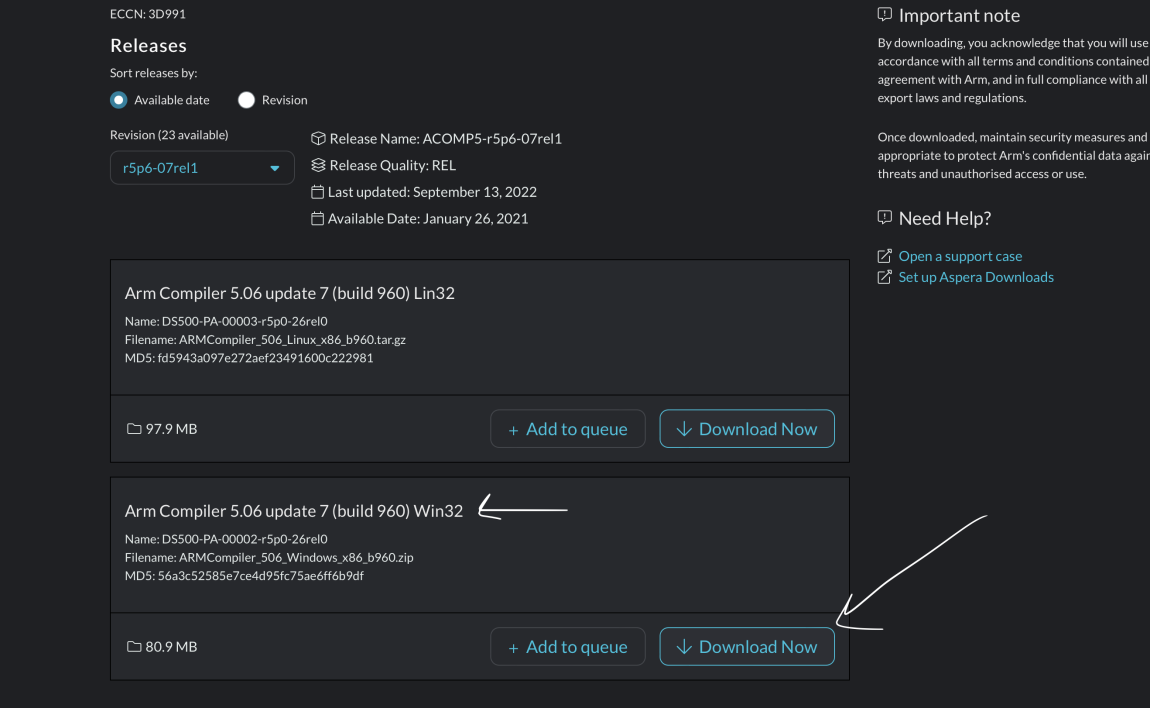1150x708 pixels.
Task: Open the Set up Aspera Downloads link
Action: 976,277
